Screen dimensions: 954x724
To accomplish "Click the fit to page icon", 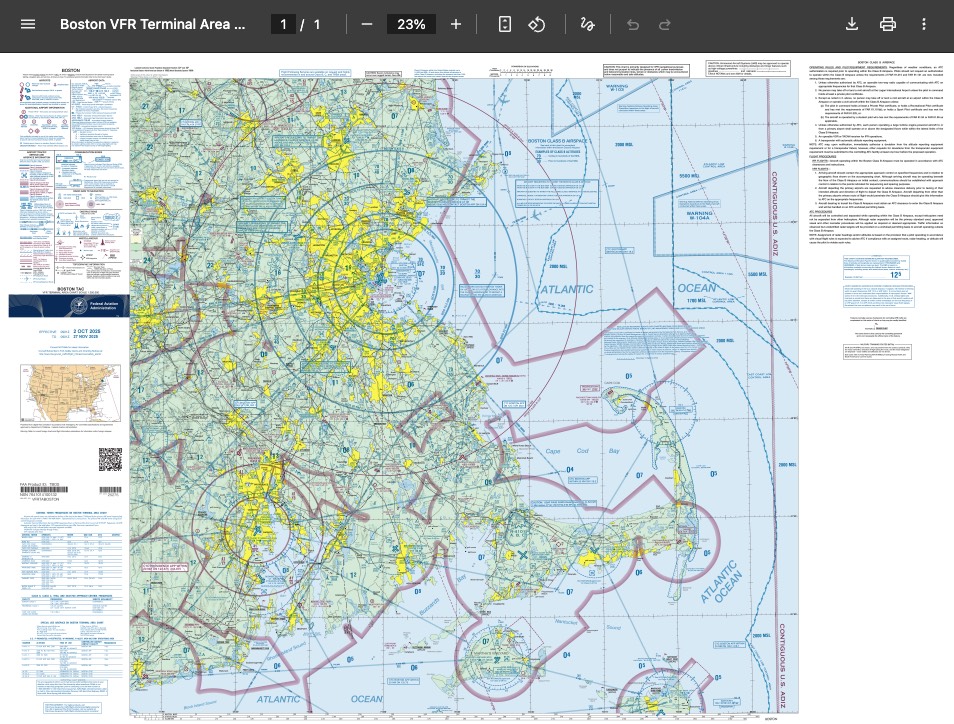I will point(504,24).
